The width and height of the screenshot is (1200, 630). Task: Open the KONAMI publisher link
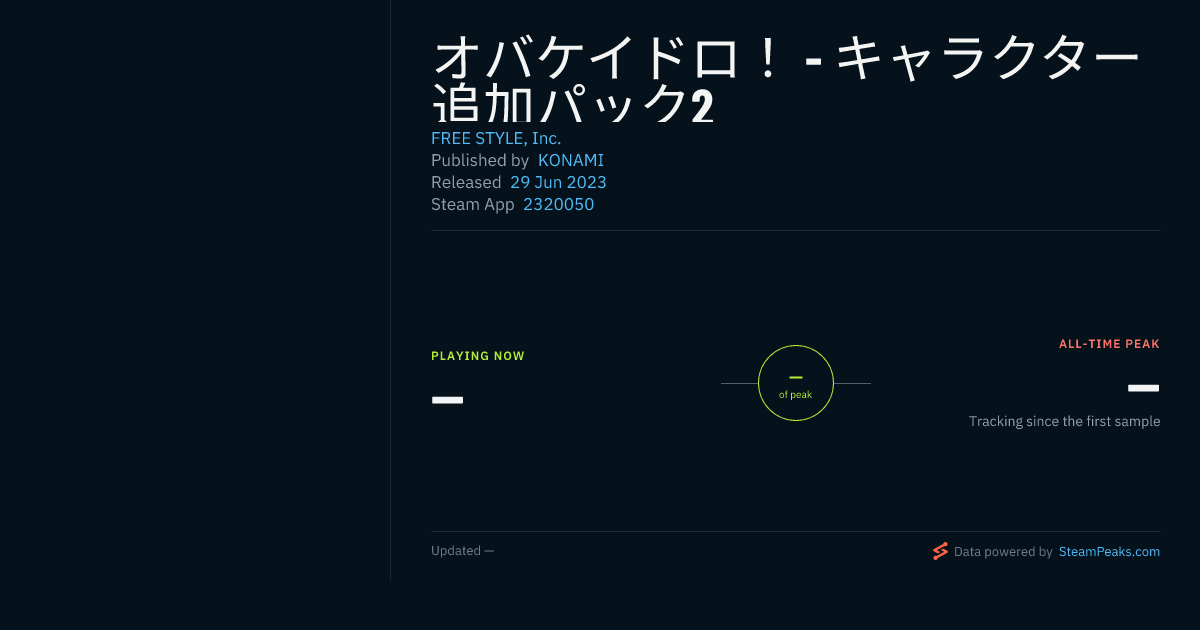pos(571,160)
